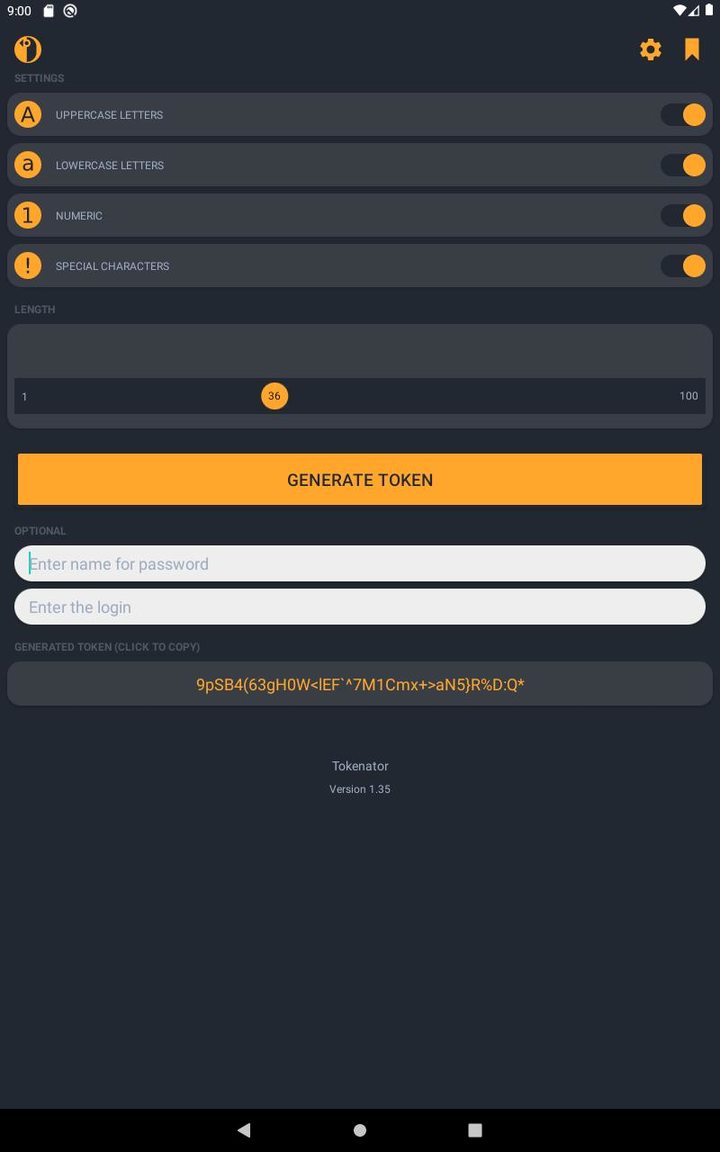Click 'Enter name for password' field
This screenshot has height=1152, width=720.
pos(360,563)
